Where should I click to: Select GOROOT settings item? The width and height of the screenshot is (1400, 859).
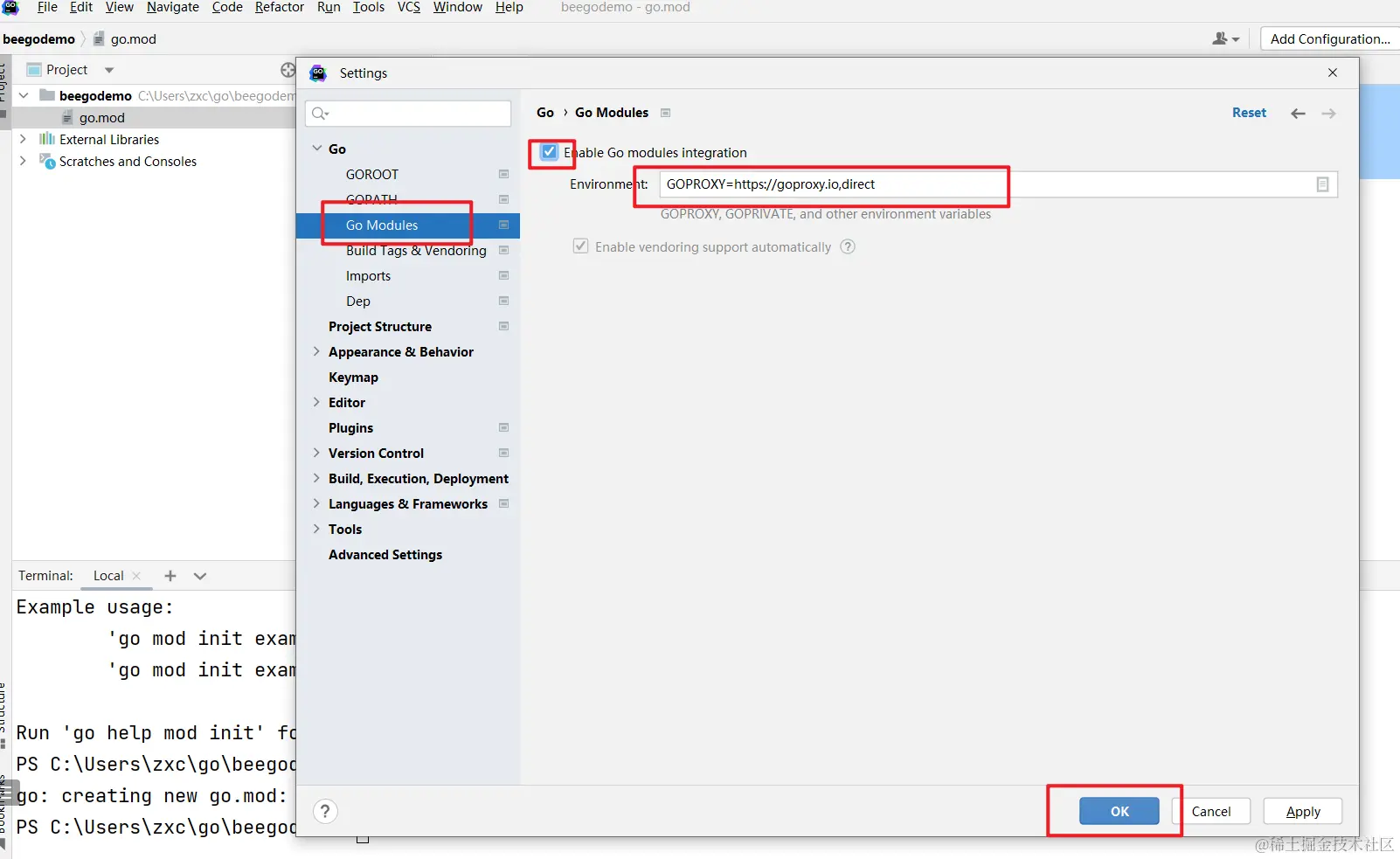click(372, 174)
